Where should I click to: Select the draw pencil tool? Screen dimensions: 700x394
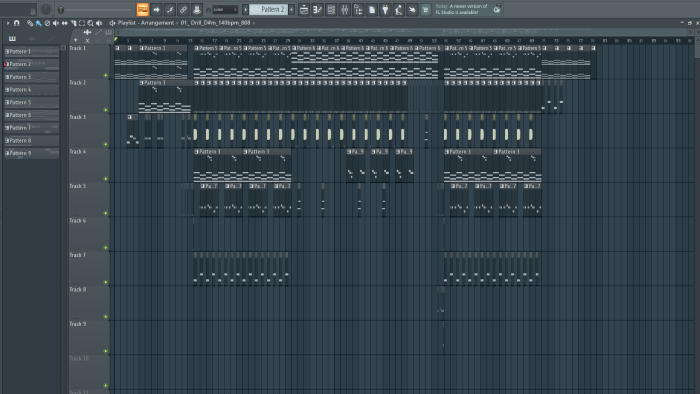pyautogui.click(x=29, y=23)
